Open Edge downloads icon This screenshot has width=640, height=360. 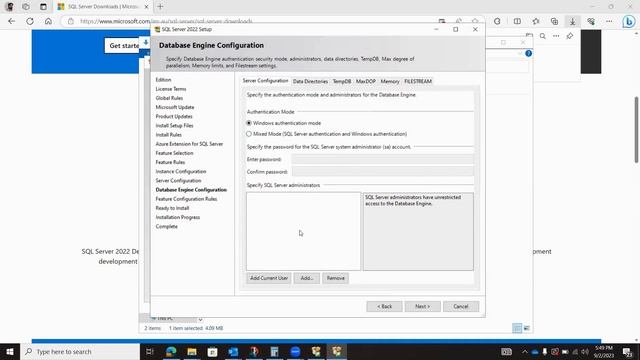pos(573,21)
